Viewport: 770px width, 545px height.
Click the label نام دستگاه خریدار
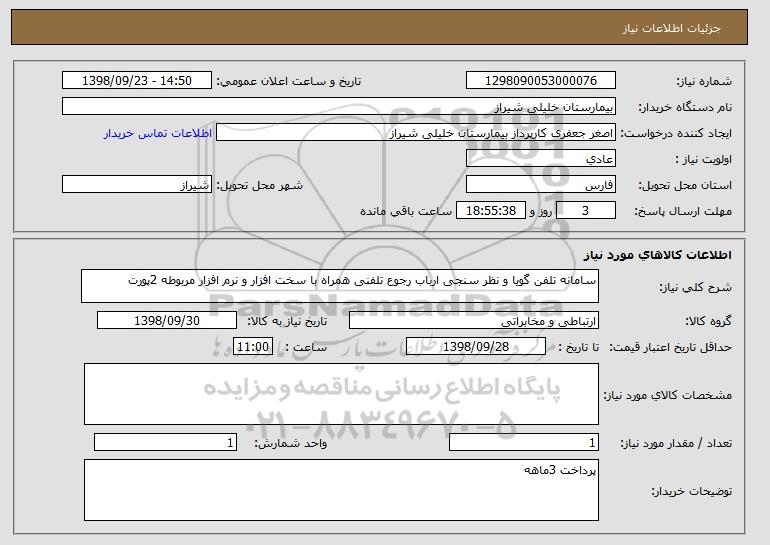685,108
